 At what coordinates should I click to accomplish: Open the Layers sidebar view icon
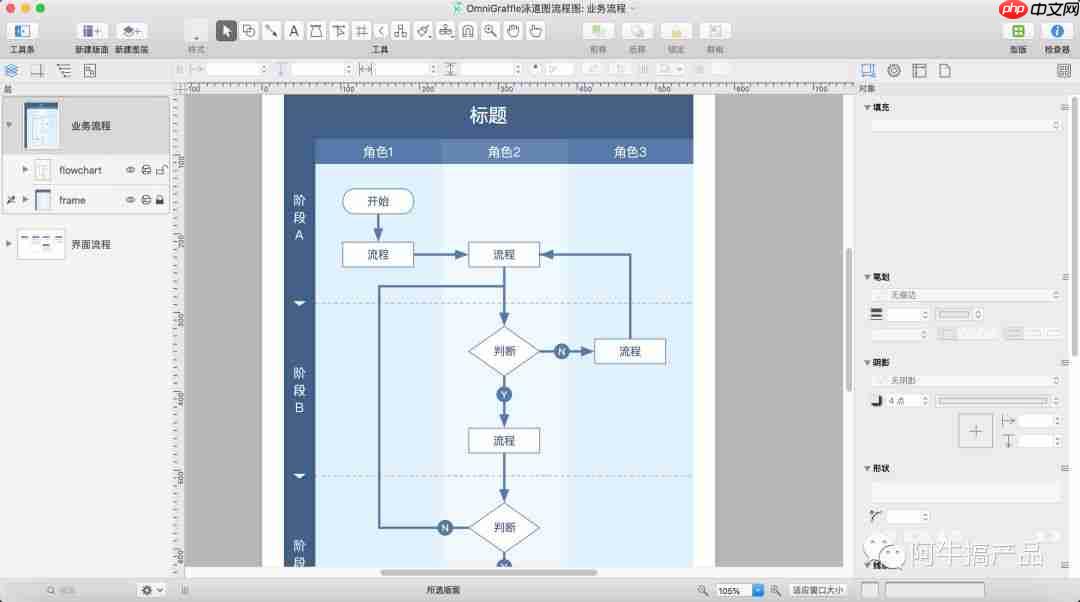tap(12, 71)
